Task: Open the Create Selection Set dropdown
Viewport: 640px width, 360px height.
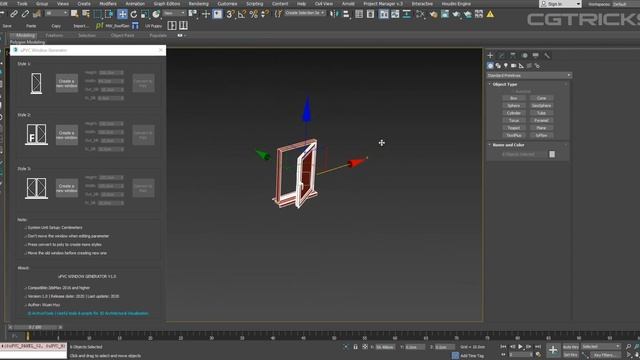Action: [305, 13]
